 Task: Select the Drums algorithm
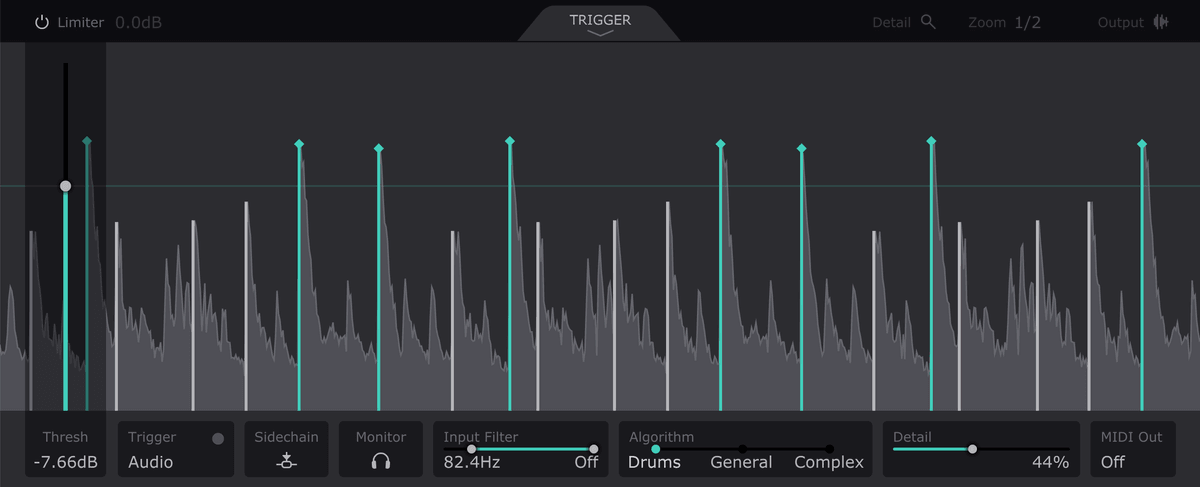pyautogui.click(x=654, y=462)
